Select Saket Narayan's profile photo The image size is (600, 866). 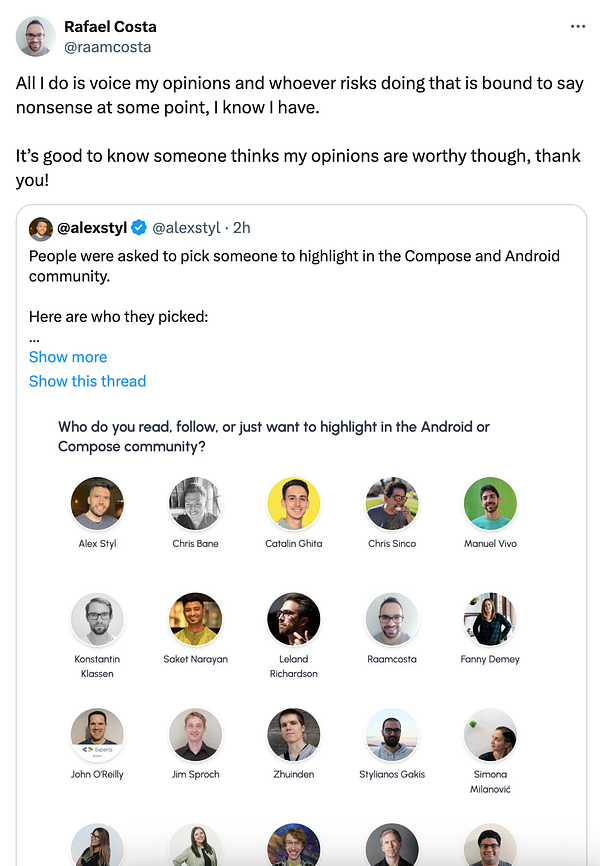click(x=195, y=619)
